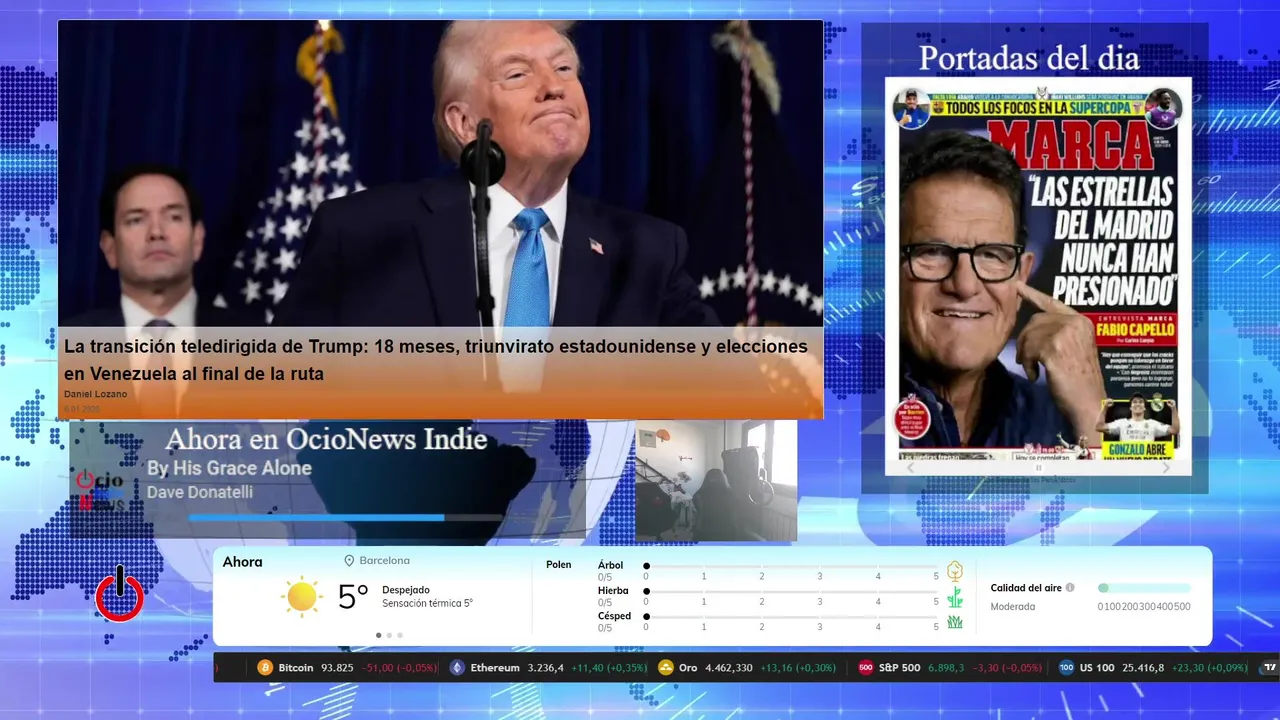Click the 'Portadas del dia' title
Image resolution: width=1280 pixels, height=720 pixels.
pyautogui.click(x=1029, y=58)
